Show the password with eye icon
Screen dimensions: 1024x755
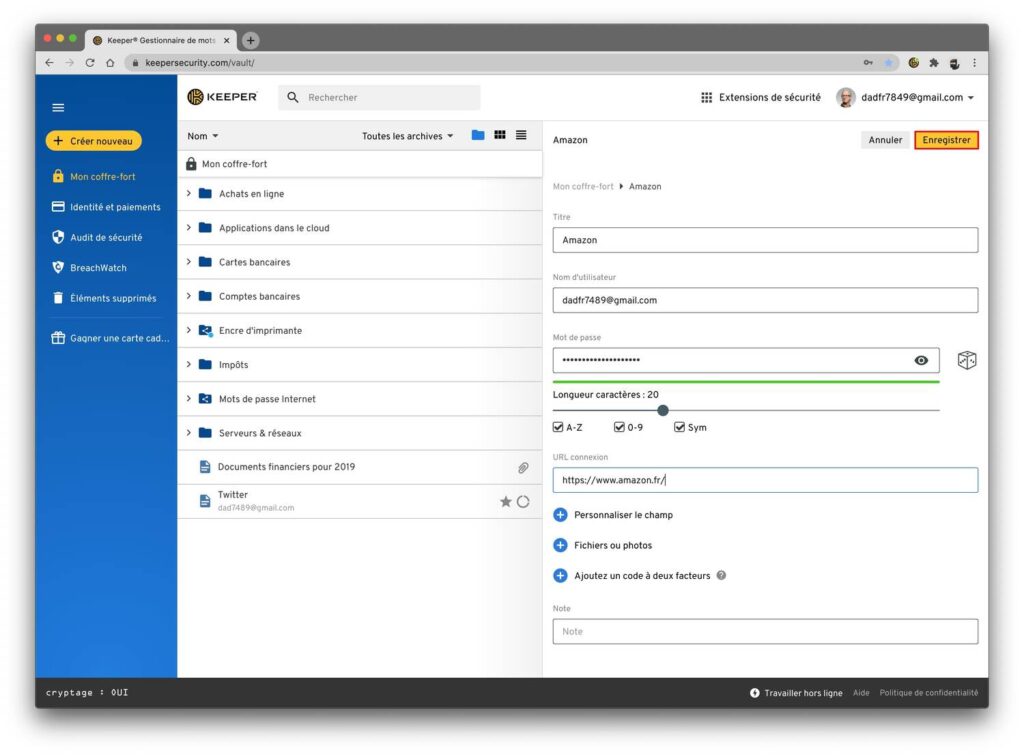point(921,361)
